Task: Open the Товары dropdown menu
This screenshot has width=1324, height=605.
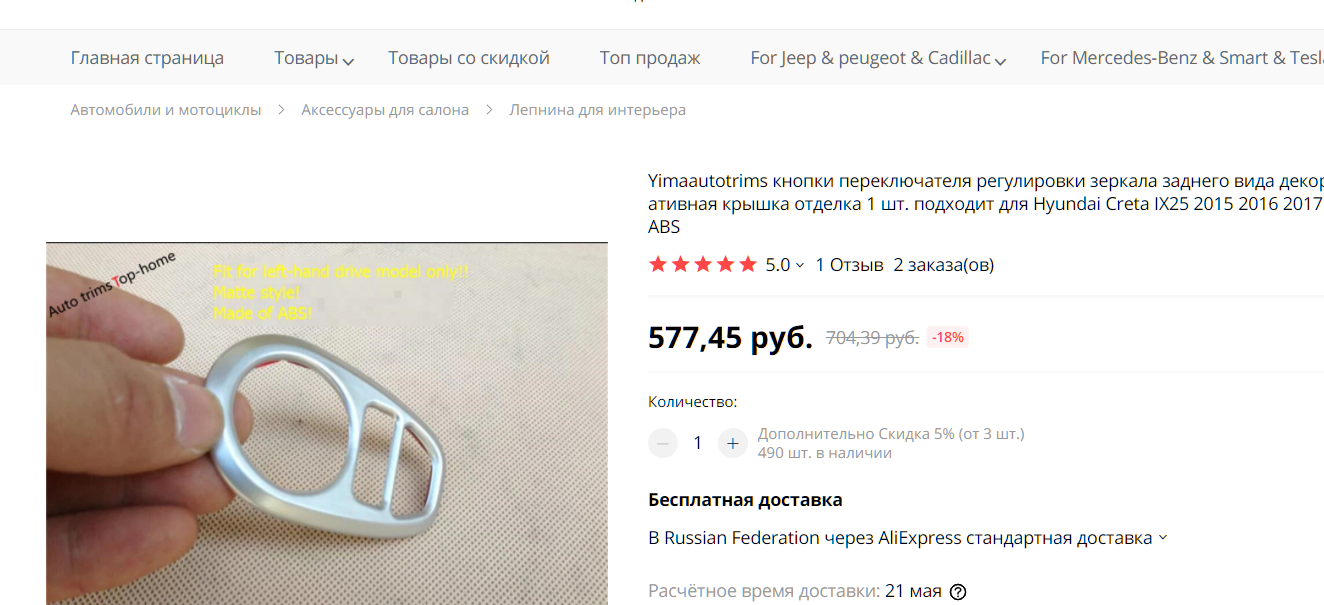Action: (x=314, y=58)
